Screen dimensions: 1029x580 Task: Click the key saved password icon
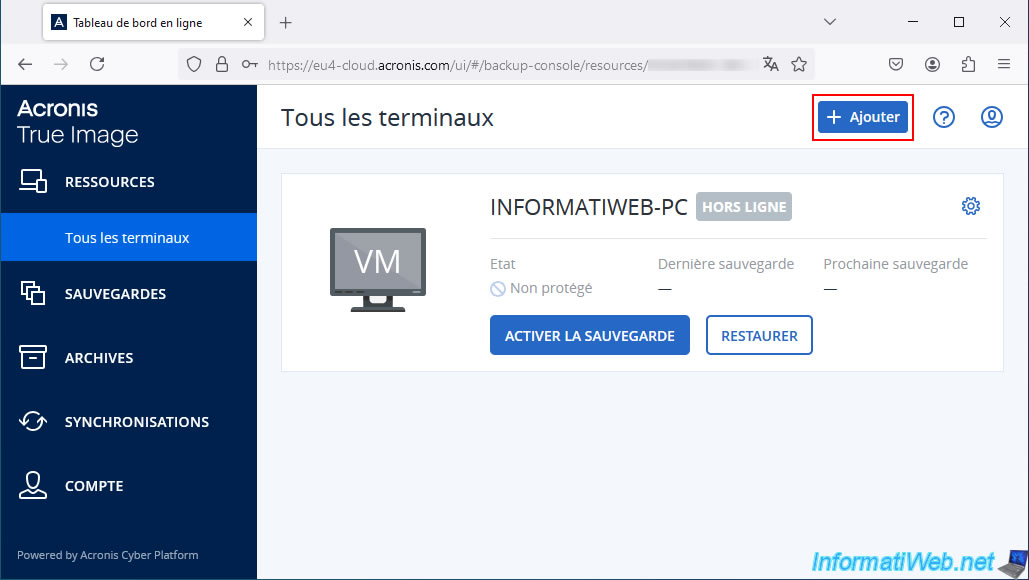tap(249, 64)
